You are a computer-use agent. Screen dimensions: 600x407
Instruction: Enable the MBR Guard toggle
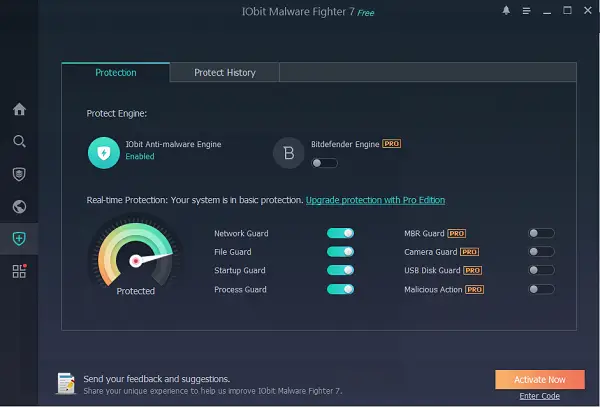click(541, 233)
